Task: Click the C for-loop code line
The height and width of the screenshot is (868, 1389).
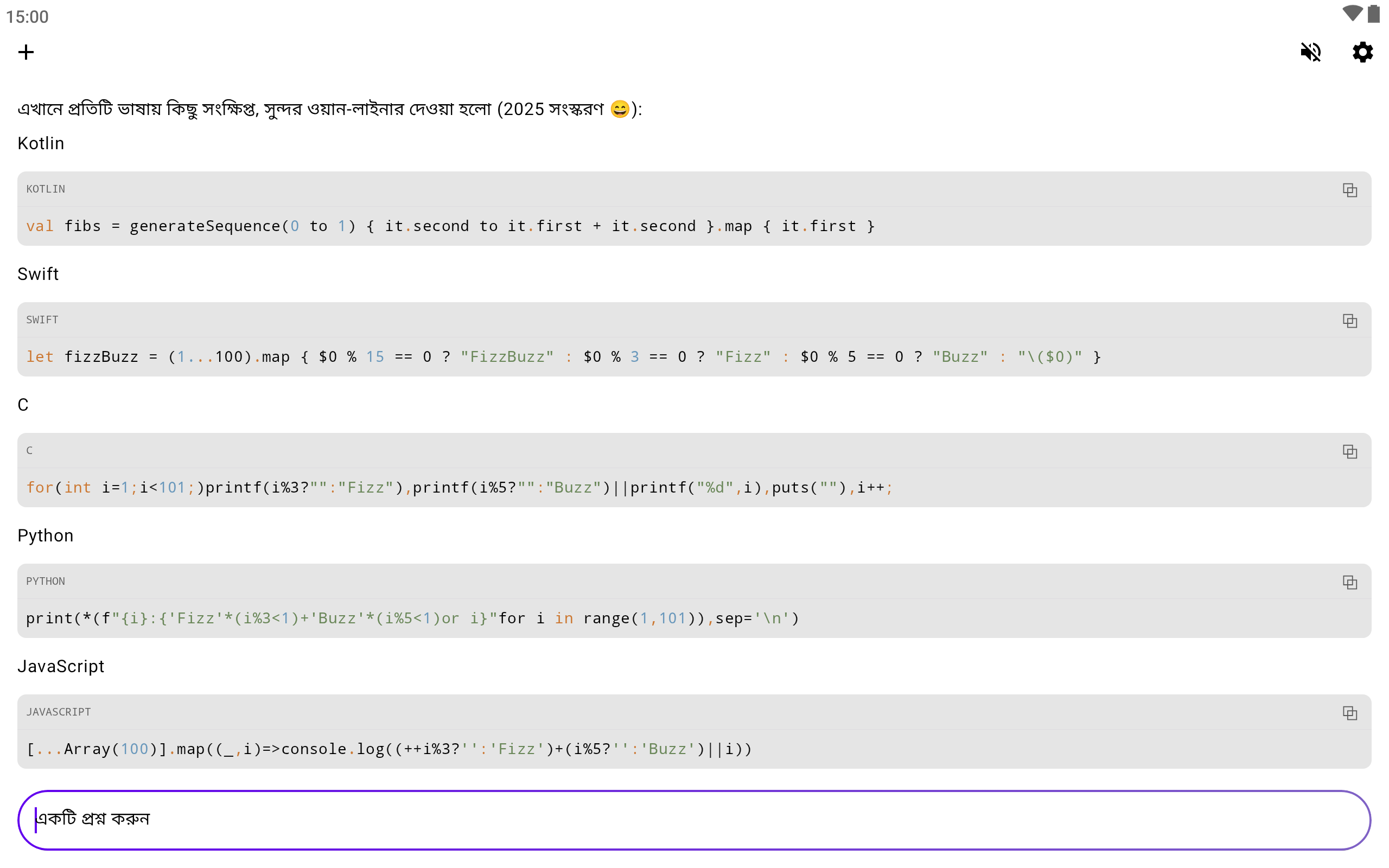Action: [x=459, y=488]
